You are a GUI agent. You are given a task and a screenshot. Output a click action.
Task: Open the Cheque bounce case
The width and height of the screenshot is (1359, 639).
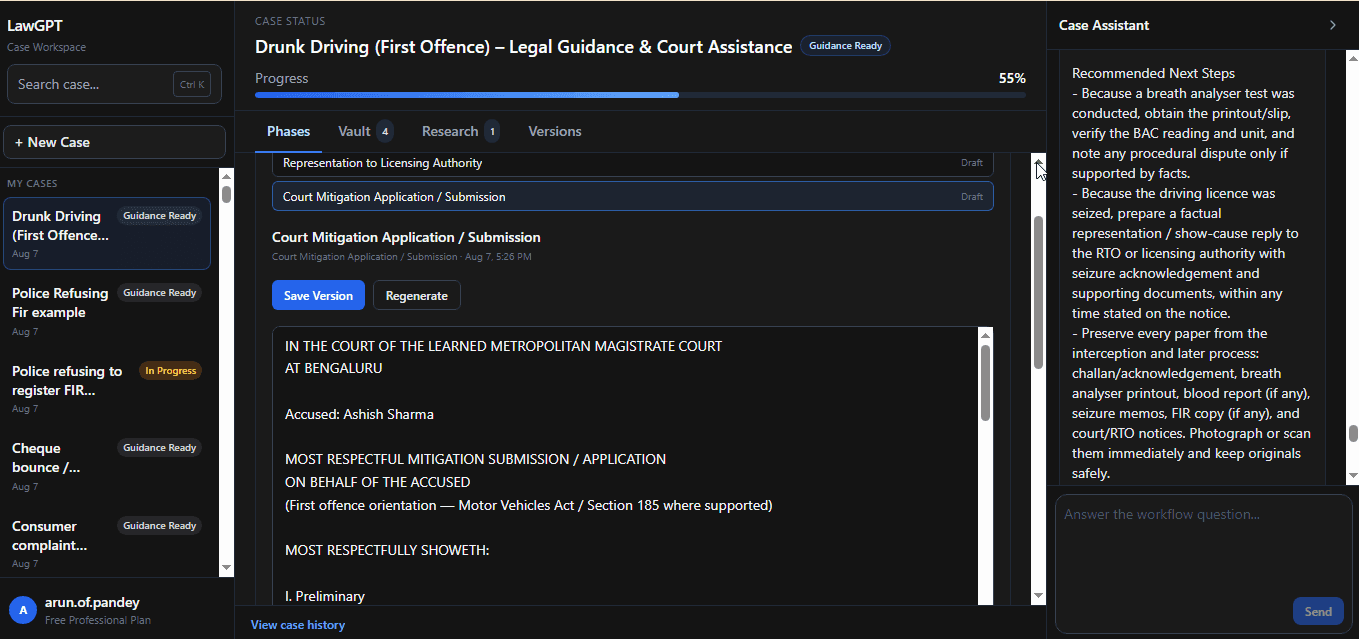click(x=107, y=466)
